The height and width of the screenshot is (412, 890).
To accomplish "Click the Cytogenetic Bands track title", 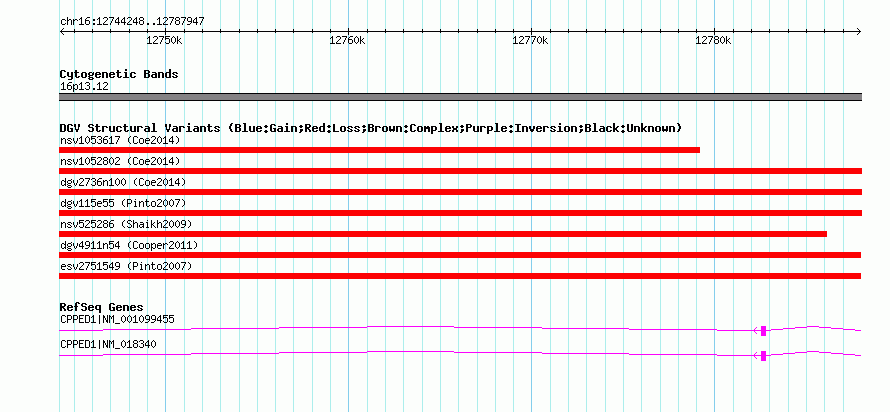I will (119, 74).
